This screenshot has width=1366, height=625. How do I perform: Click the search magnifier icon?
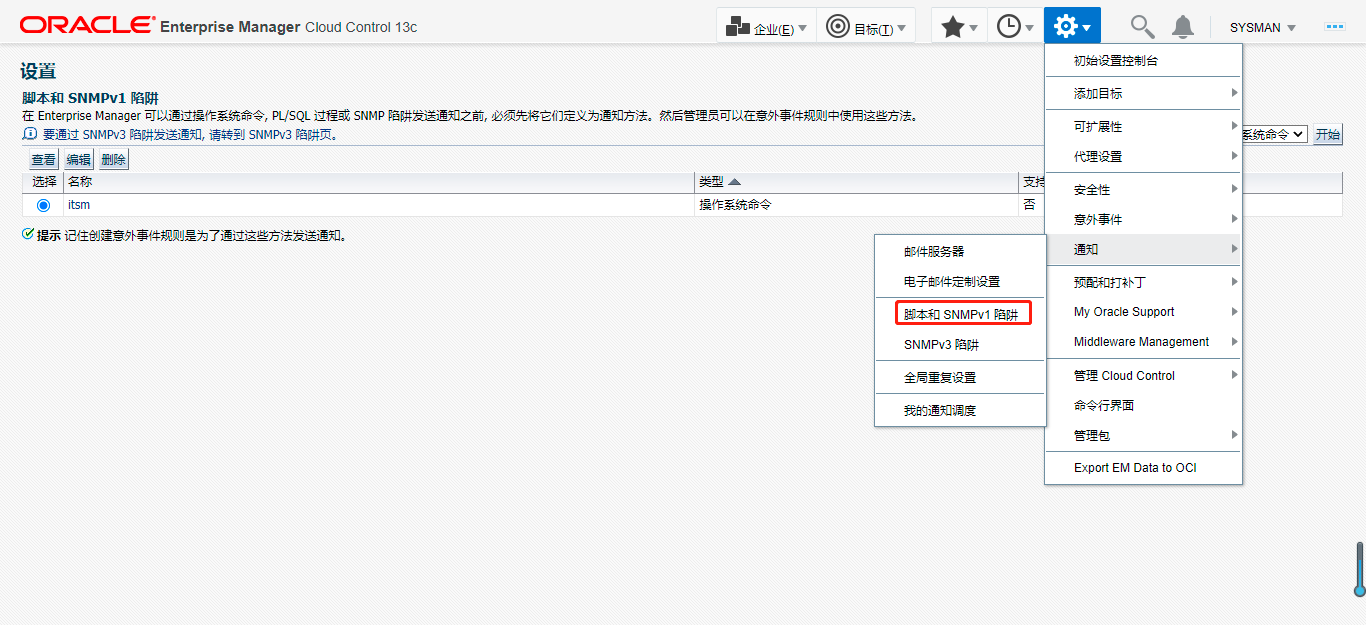pos(1141,27)
